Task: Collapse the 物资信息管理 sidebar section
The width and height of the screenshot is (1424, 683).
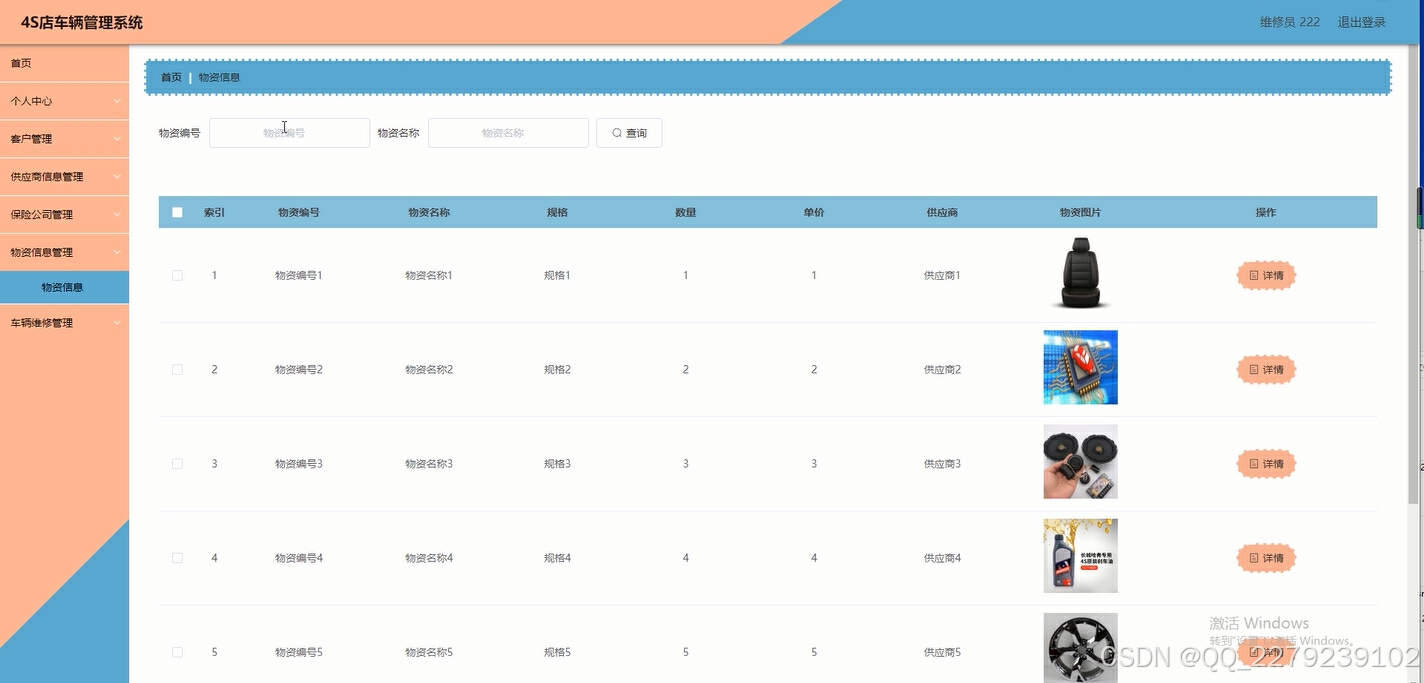Action: point(64,252)
